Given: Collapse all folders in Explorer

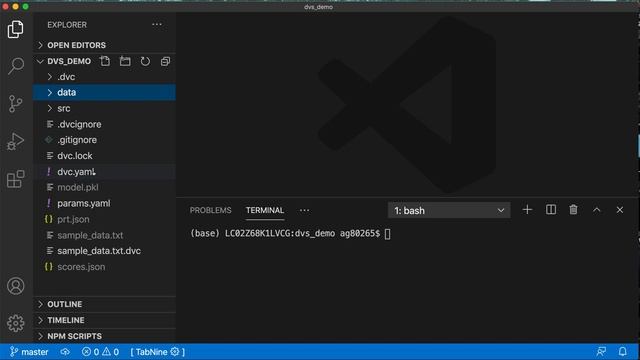Looking at the screenshot, I should tap(165, 61).
